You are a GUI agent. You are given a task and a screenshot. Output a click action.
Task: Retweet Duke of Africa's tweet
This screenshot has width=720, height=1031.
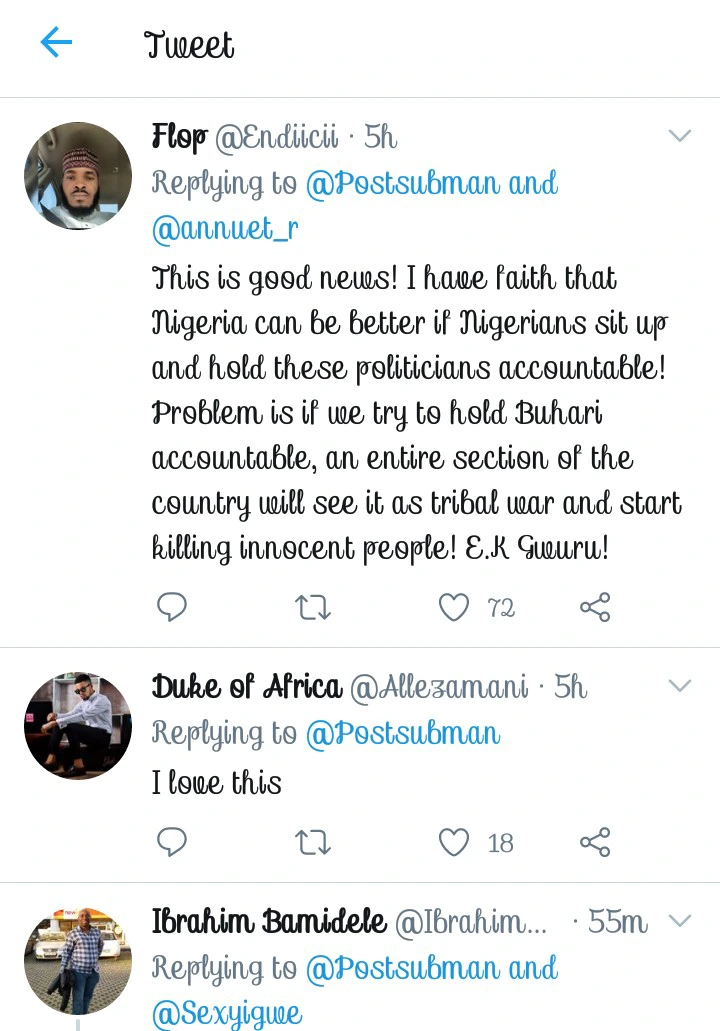click(x=313, y=842)
